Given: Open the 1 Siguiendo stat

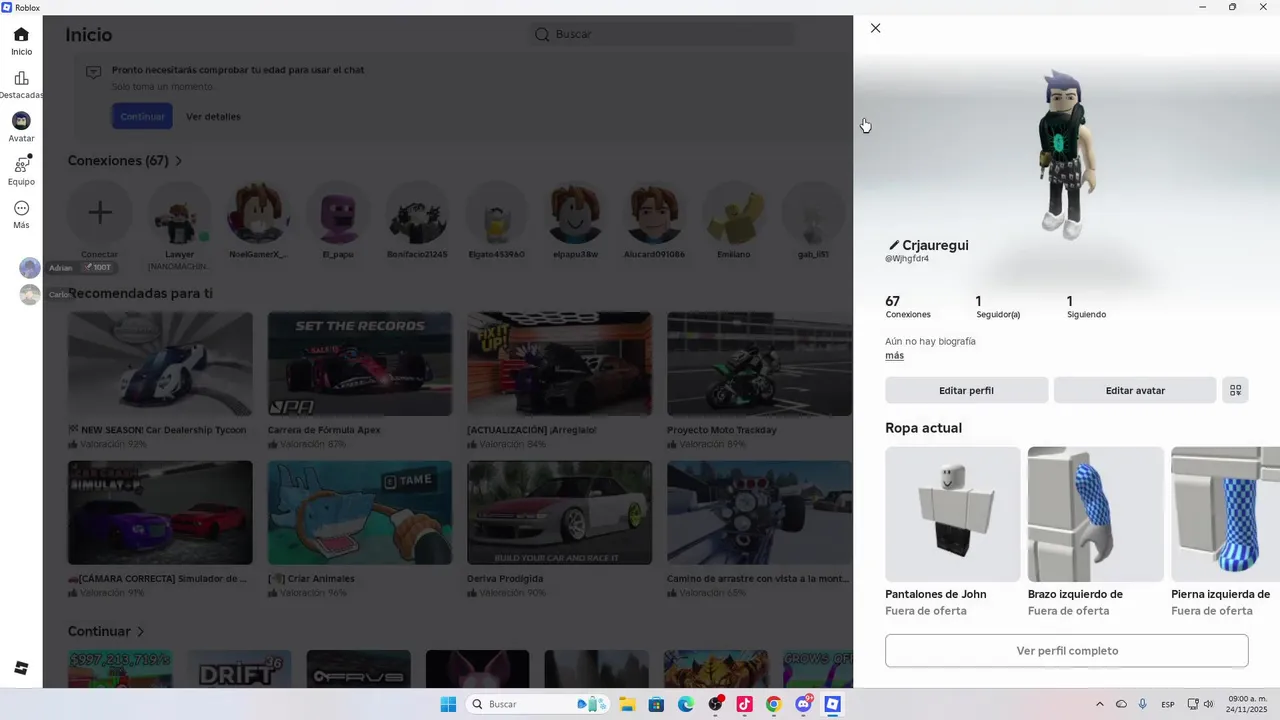Looking at the screenshot, I should click(1086, 307).
